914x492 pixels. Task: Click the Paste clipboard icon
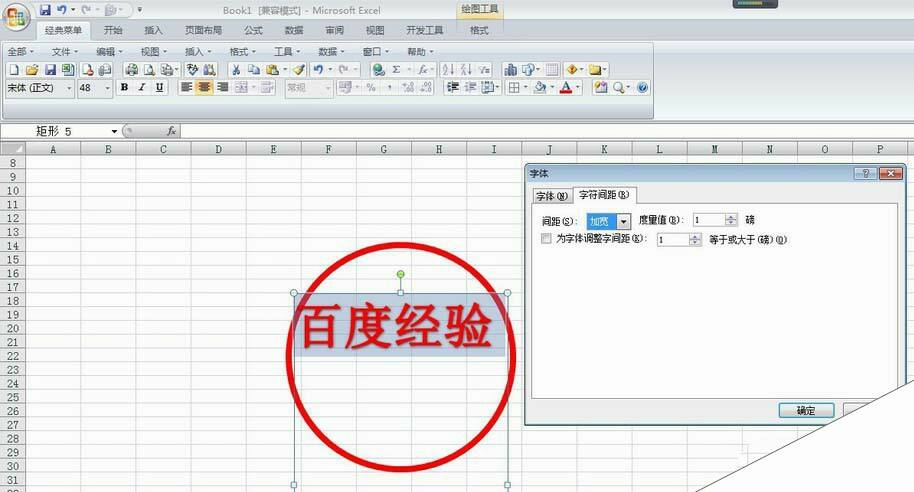(272, 70)
